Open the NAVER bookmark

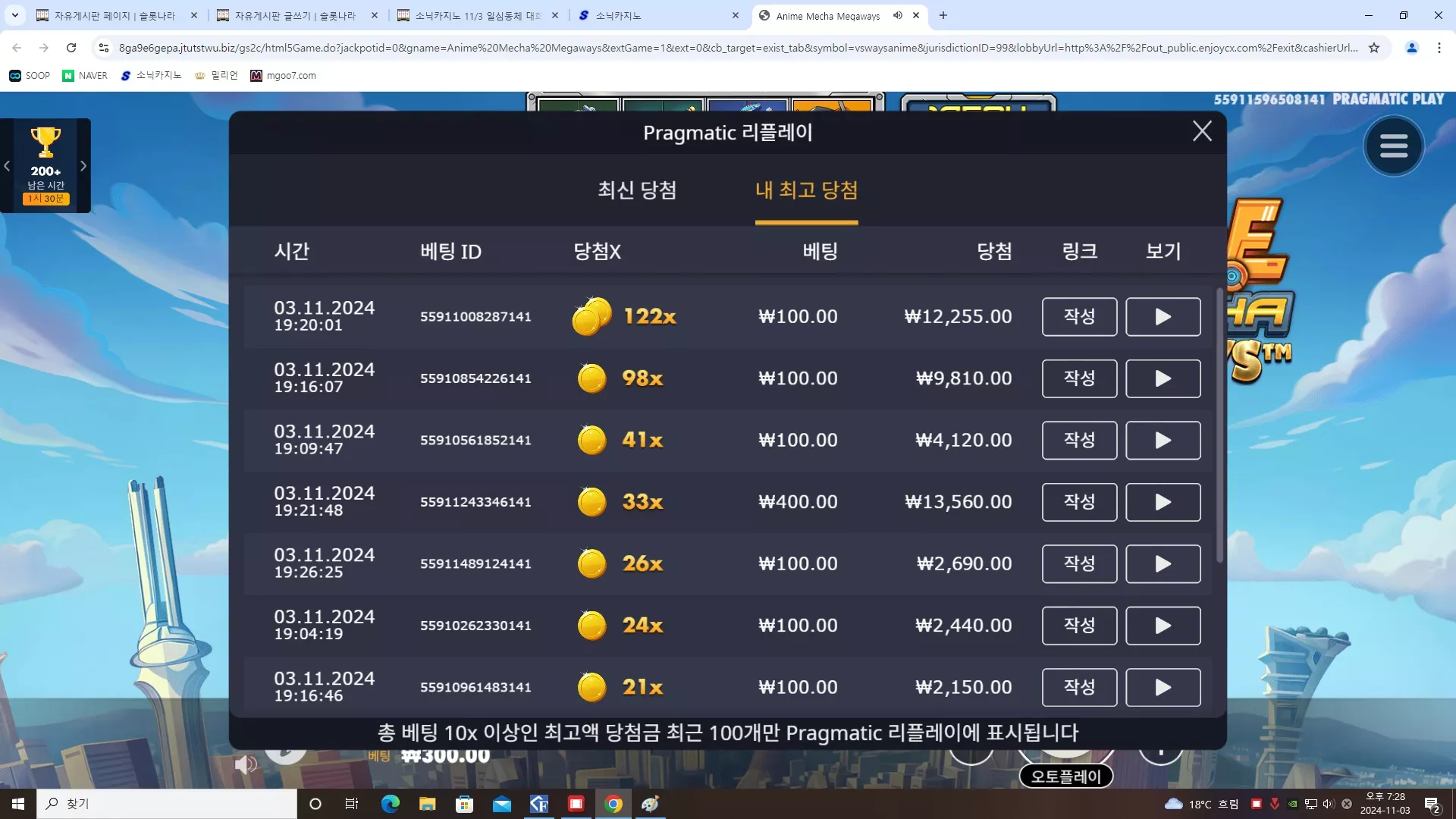85,76
